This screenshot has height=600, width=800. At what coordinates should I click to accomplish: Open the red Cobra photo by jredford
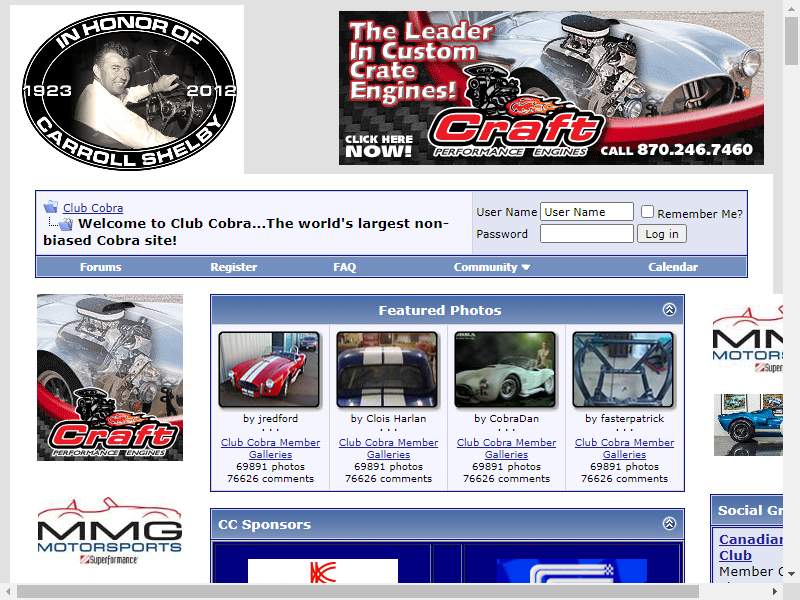click(269, 369)
